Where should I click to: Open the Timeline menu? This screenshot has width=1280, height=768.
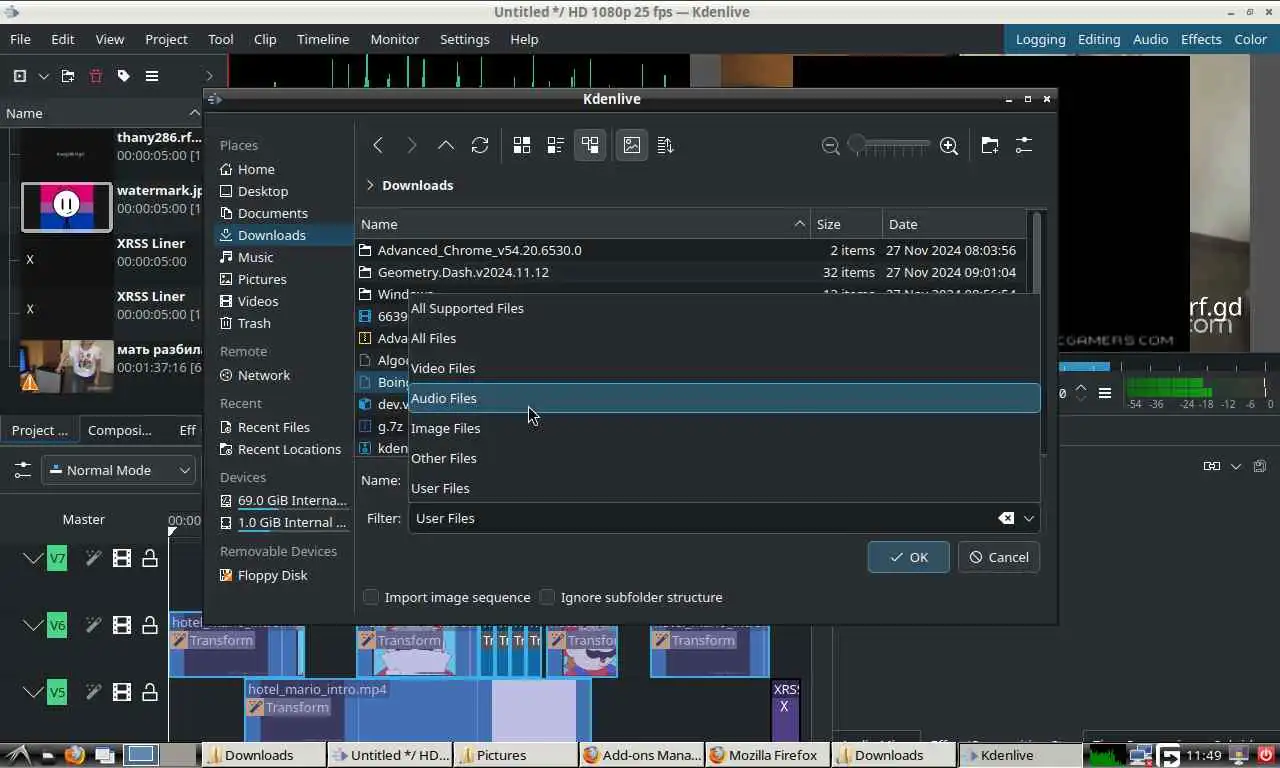coord(323,39)
